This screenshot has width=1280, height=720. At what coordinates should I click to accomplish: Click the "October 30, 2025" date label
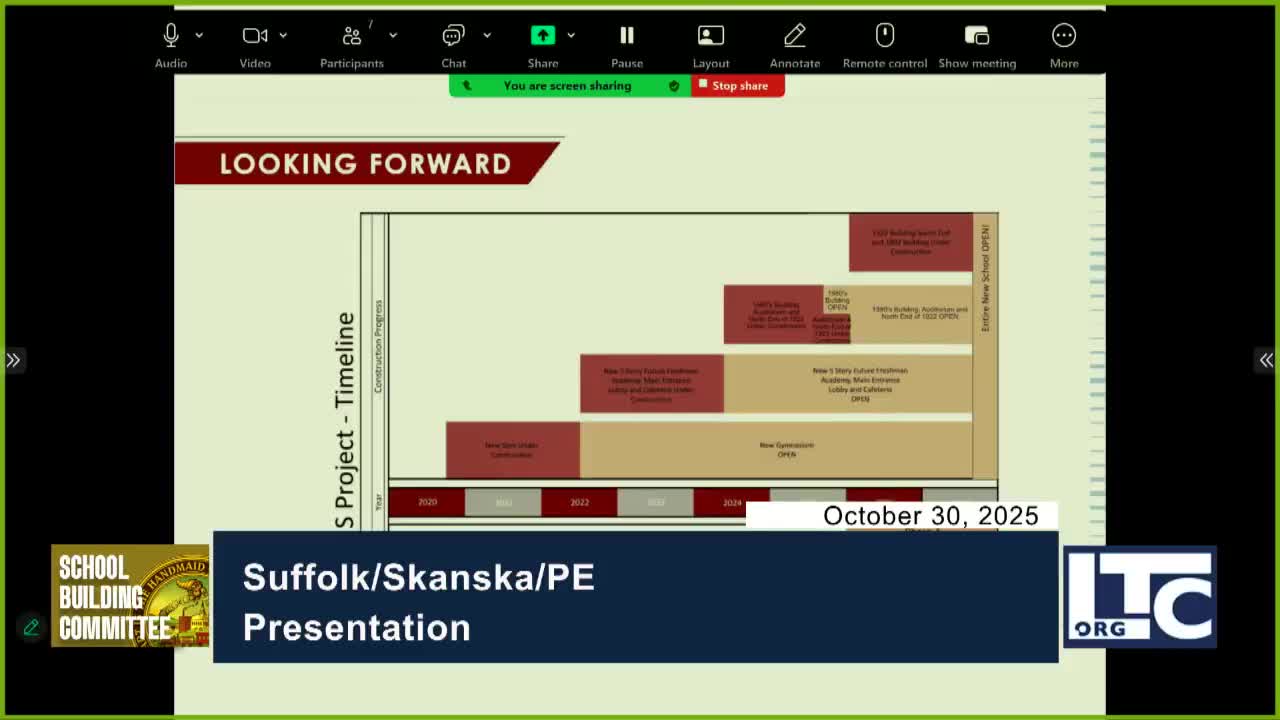point(930,516)
